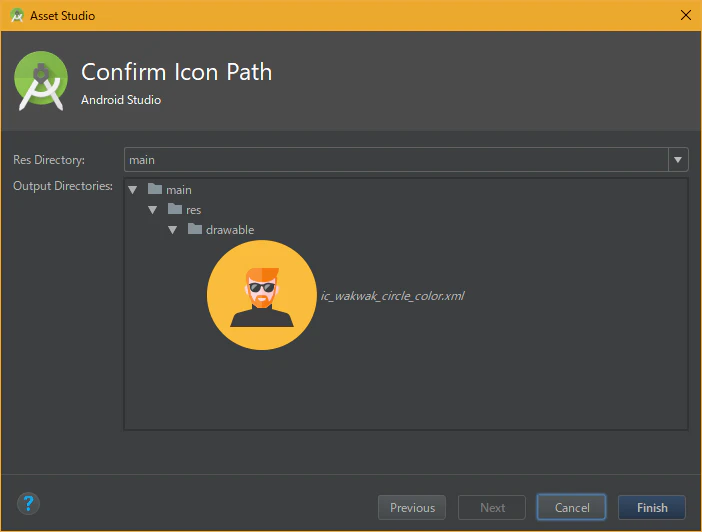Viewport: 702px width, 532px height.
Task: Close the Asset Studio dialog
Action: (685, 15)
